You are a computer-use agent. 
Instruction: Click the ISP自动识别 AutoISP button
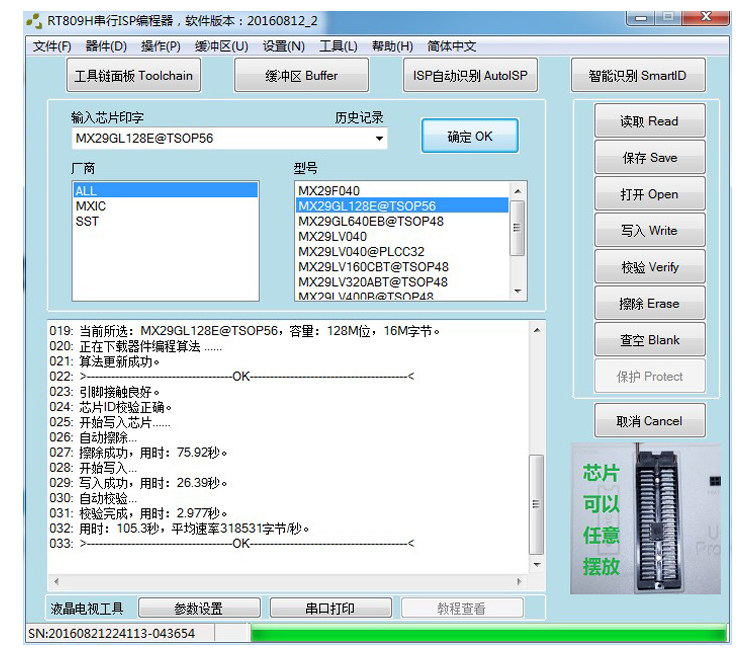pyautogui.click(x=470, y=76)
